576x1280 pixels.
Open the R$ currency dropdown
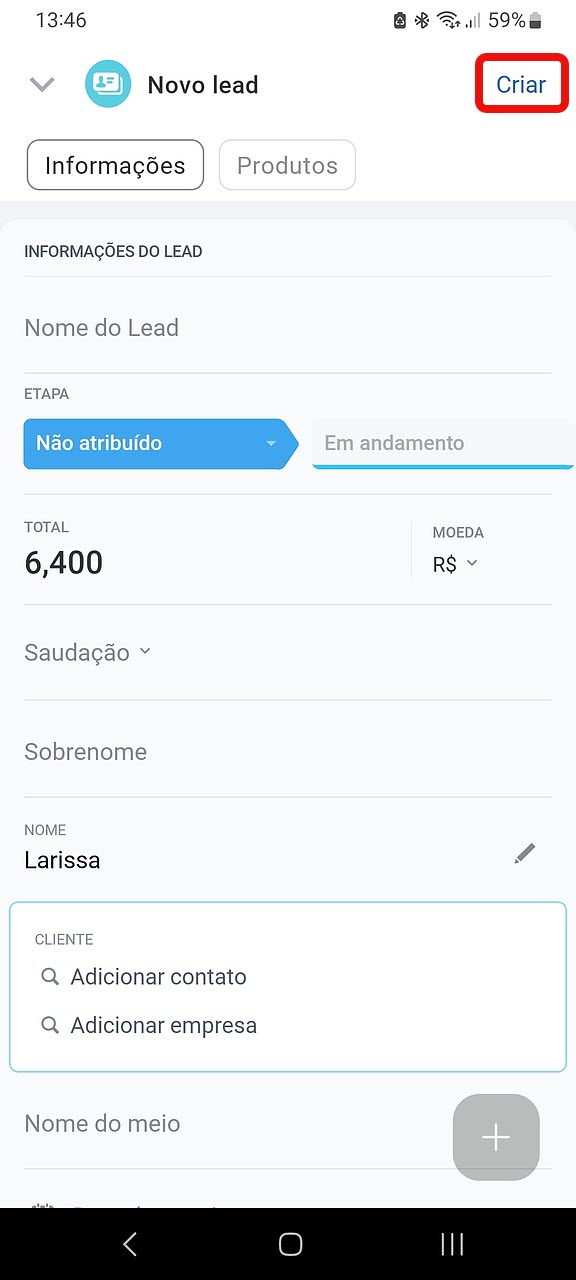coord(456,564)
